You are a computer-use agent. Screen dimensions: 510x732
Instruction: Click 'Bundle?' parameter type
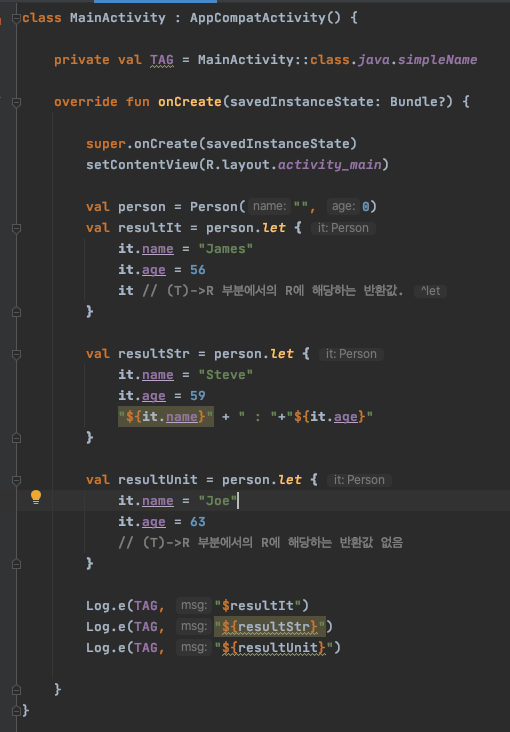pos(418,102)
